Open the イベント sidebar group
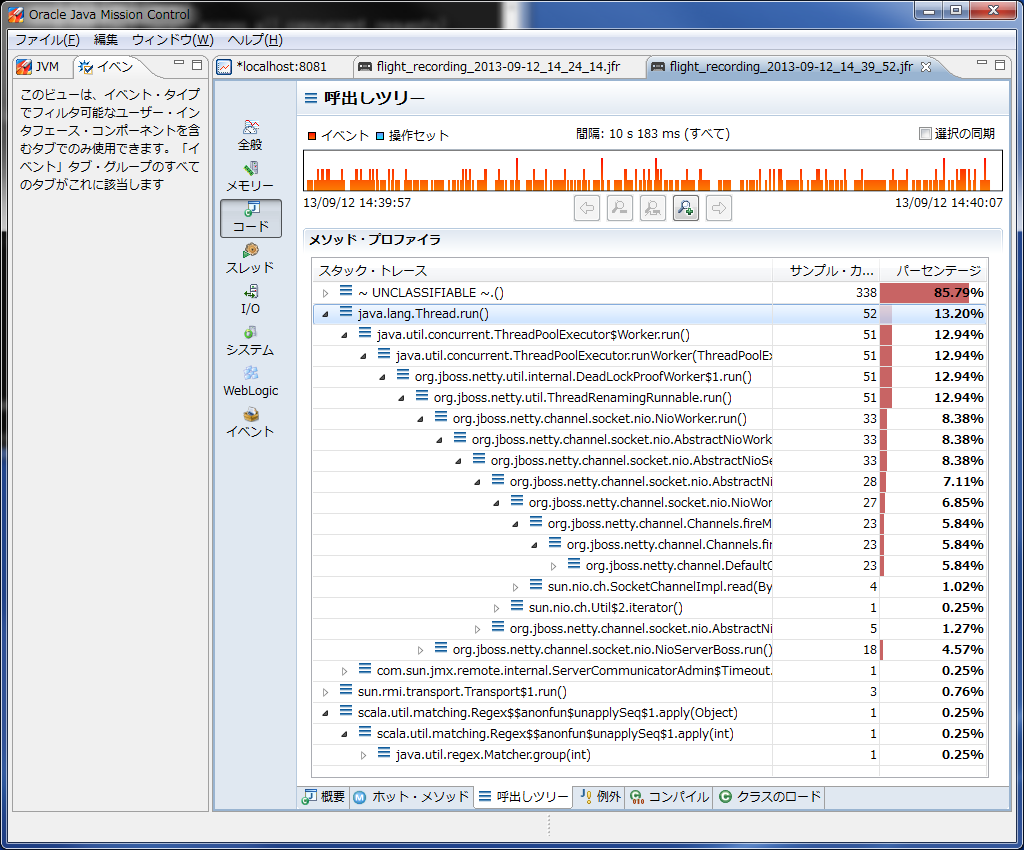The height and width of the screenshot is (850, 1024). click(250, 423)
